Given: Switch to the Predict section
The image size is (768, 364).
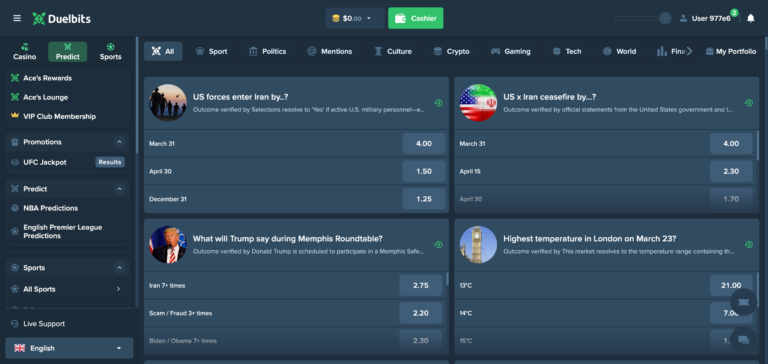Looking at the screenshot, I should [68, 52].
